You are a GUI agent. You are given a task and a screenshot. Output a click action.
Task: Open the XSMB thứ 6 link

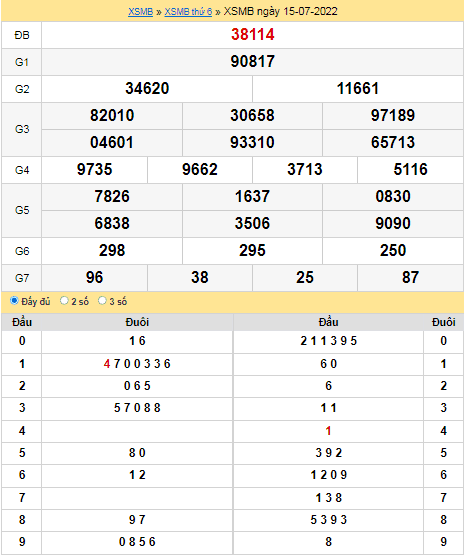pos(189,11)
